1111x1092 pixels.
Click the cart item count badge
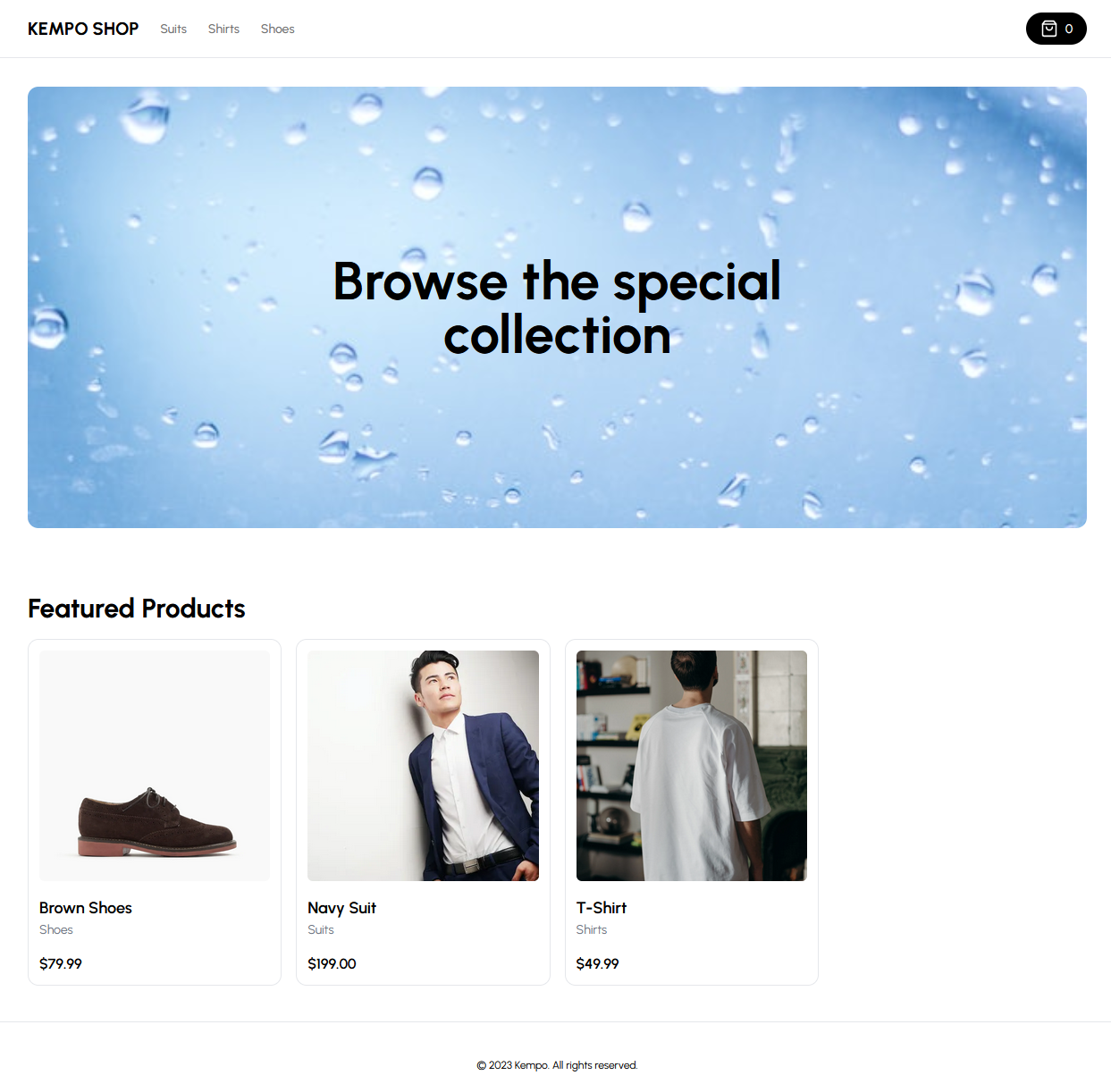tap(1069, 29)
